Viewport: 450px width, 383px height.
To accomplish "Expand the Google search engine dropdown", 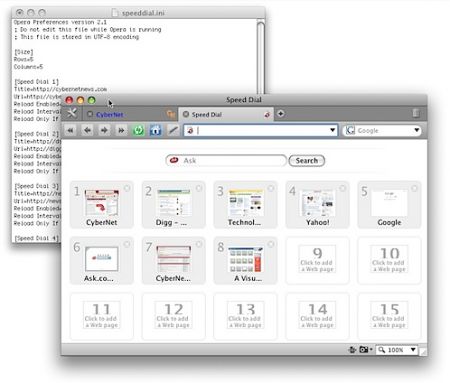I will click(417, 130).
